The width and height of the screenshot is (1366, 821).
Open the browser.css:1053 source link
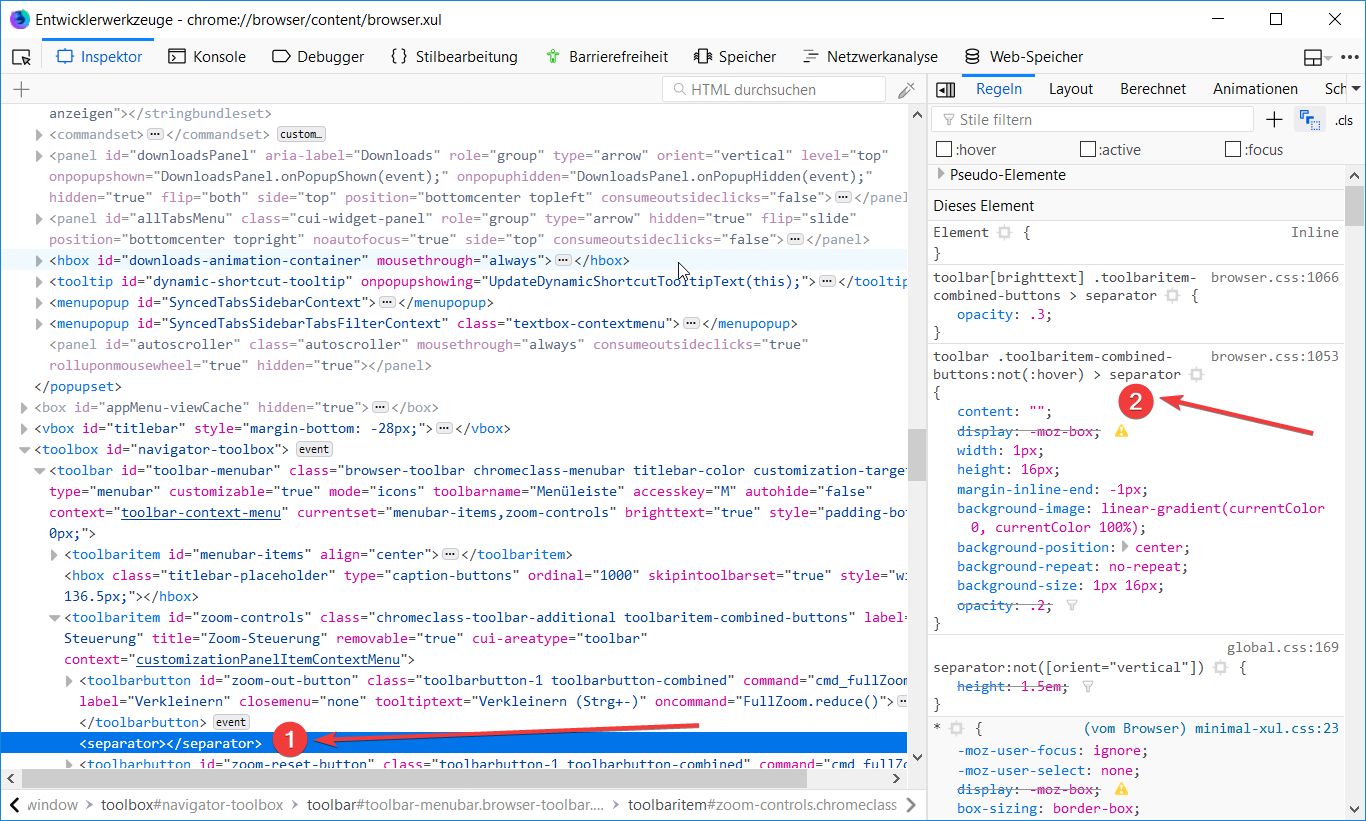tap(1274, 356)
